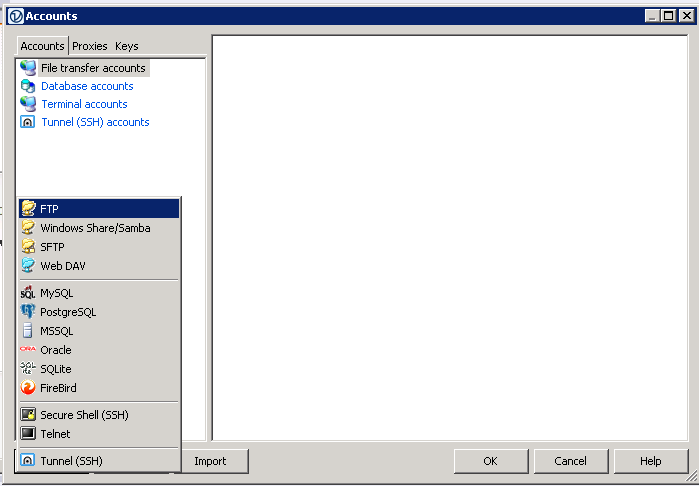The image size is (699, 486).
Task: Choose MSSQL from the account menu
Action: point(56,331)
